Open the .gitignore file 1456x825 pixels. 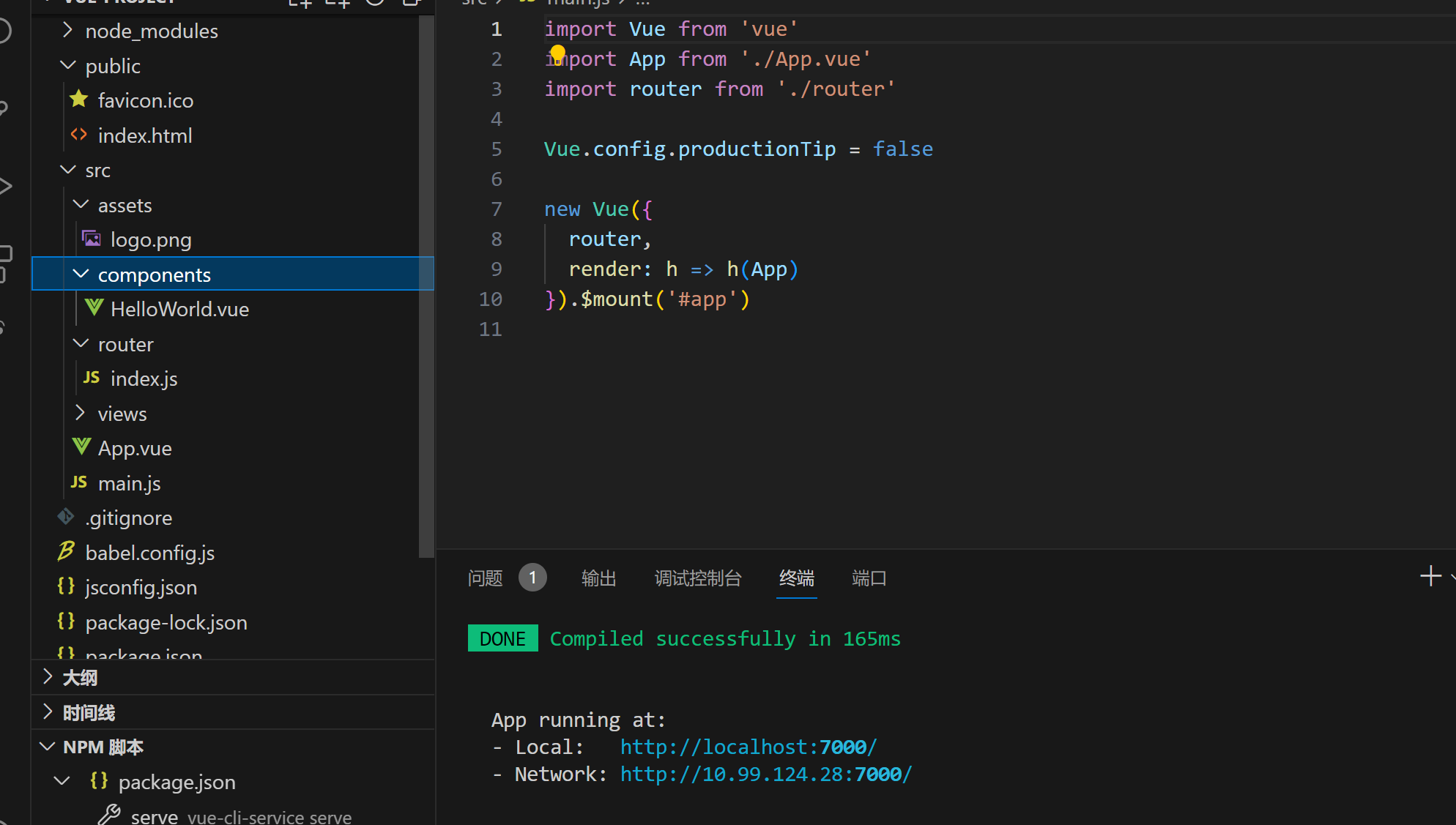point(129,518)
